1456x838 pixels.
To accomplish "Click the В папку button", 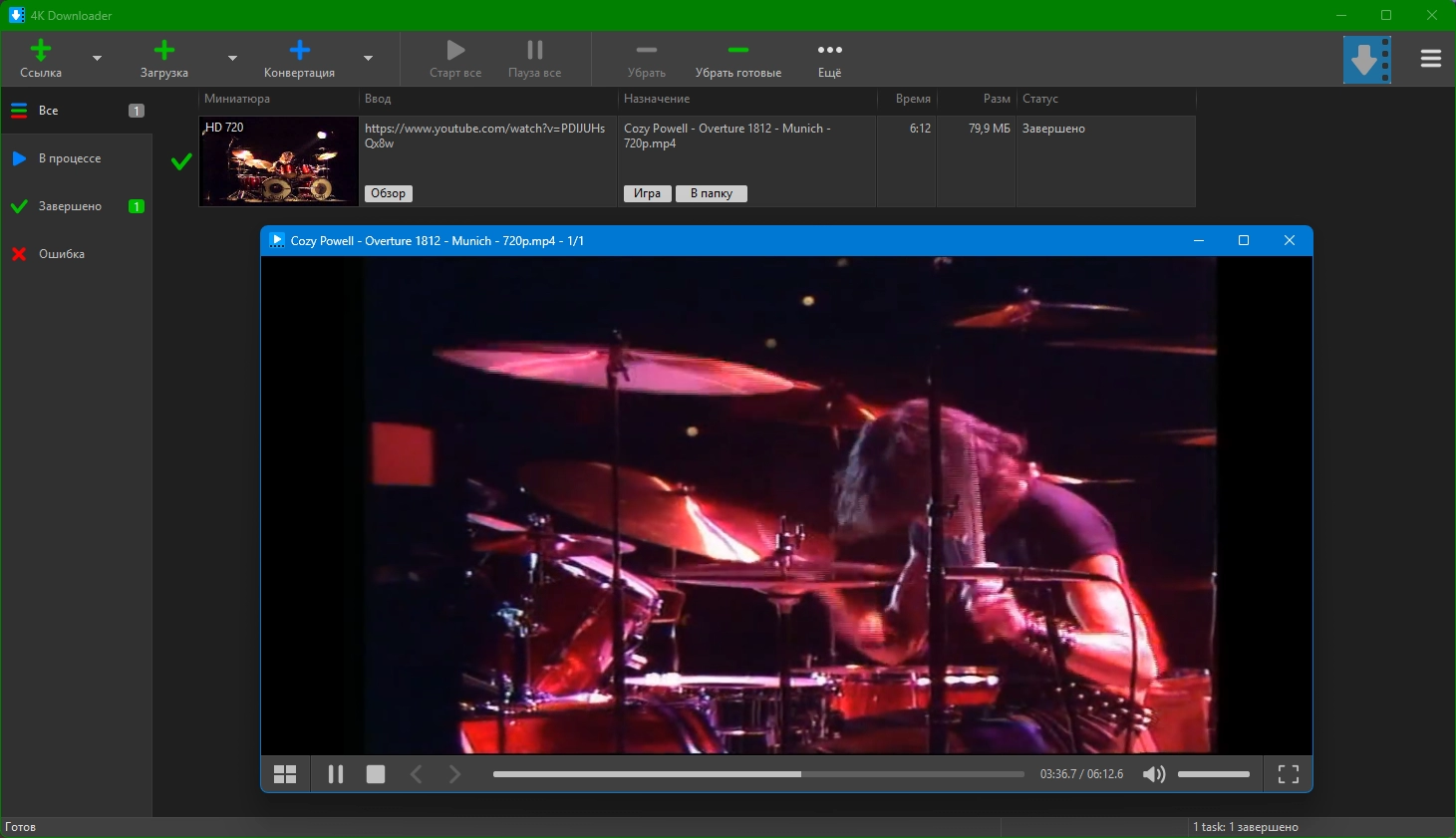I will 711,193.
